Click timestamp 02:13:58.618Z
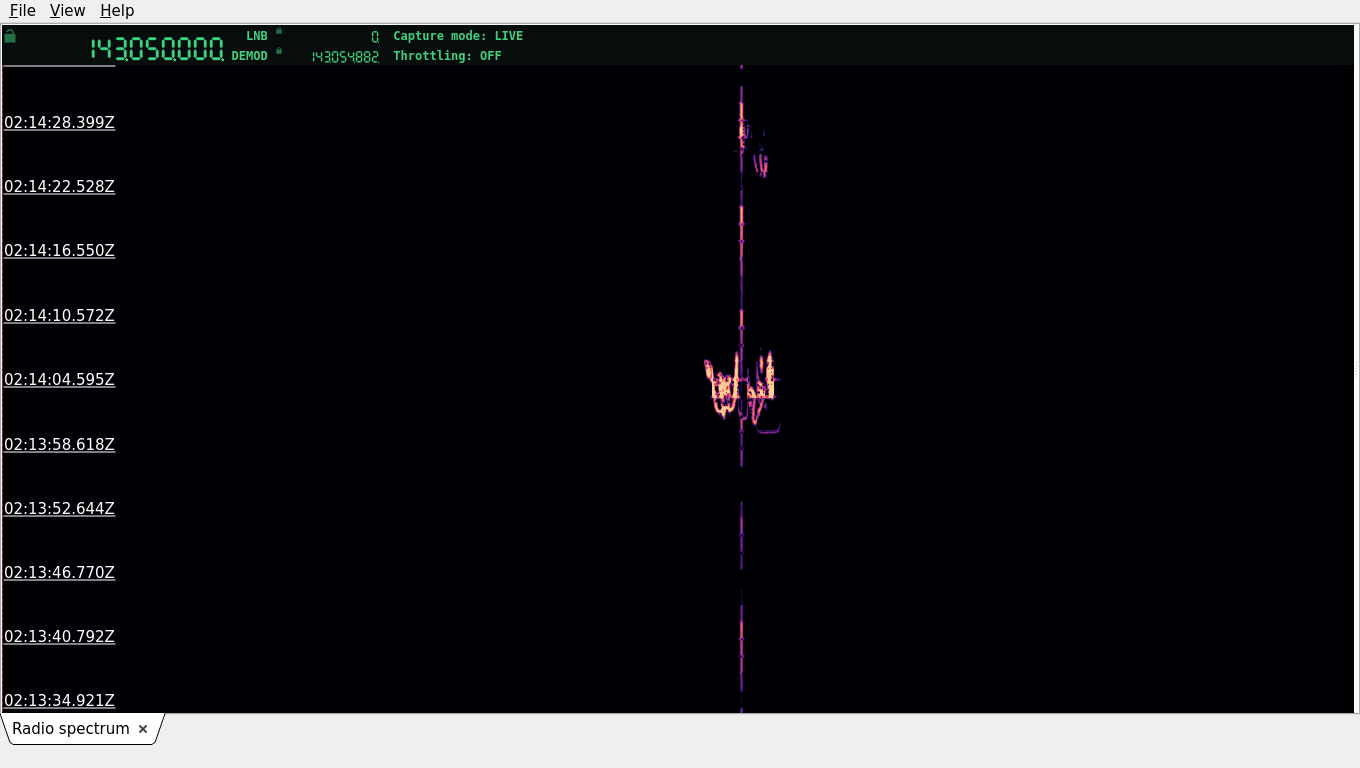Screen dimensions: 1360x768 pos(59,445)
